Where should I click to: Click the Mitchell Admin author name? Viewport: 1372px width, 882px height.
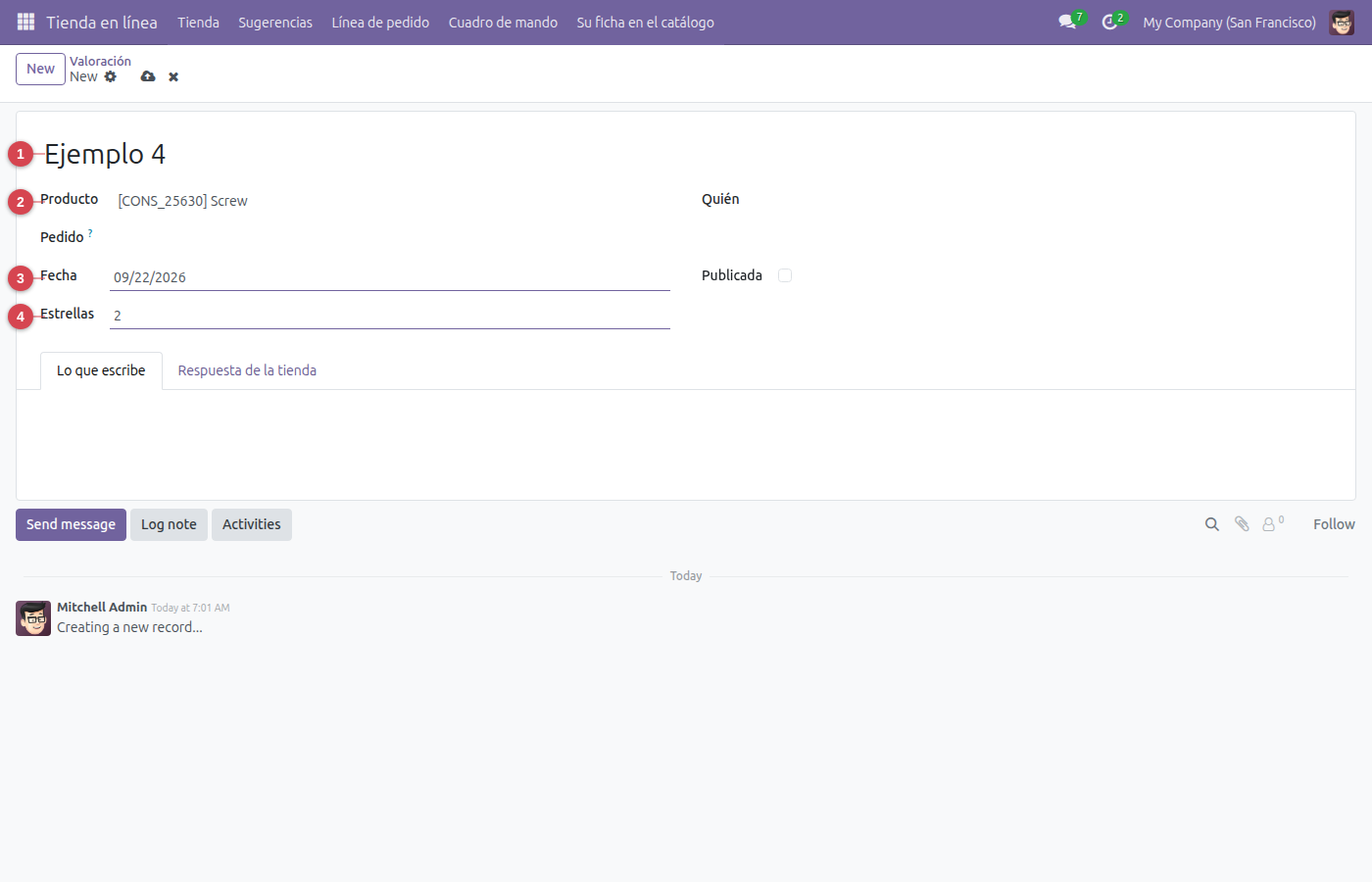[x=102, y=607]
